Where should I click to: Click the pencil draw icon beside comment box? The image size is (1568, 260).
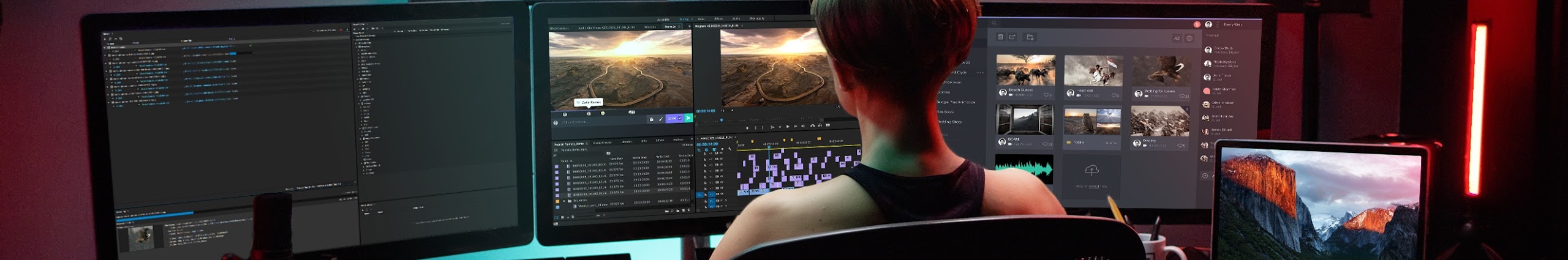[x=660, y=119]
